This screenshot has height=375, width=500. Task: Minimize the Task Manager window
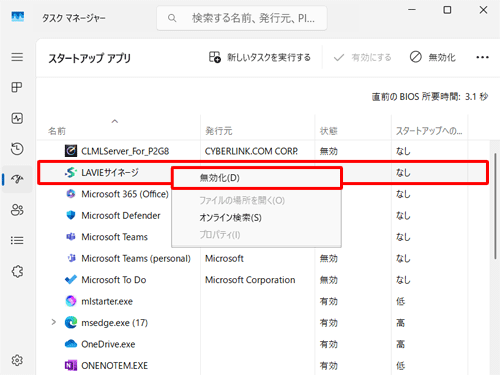pyautogui.click(x=412, y=10)
